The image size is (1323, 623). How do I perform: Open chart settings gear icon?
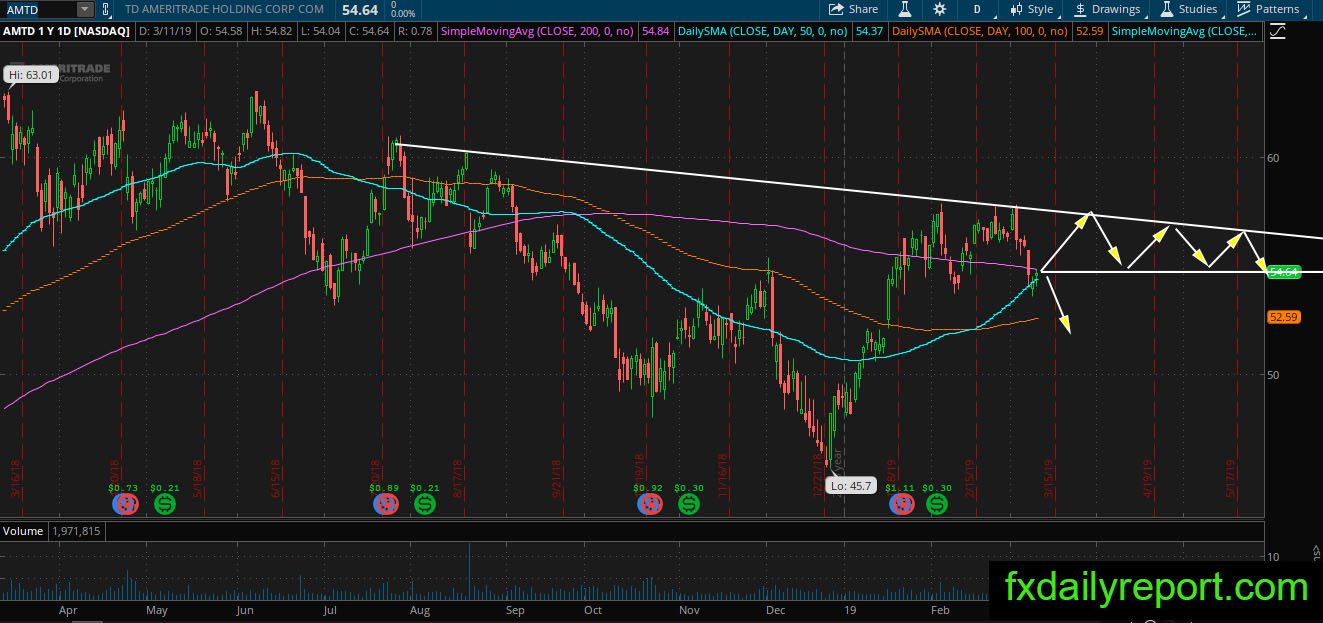pos(939,9)
